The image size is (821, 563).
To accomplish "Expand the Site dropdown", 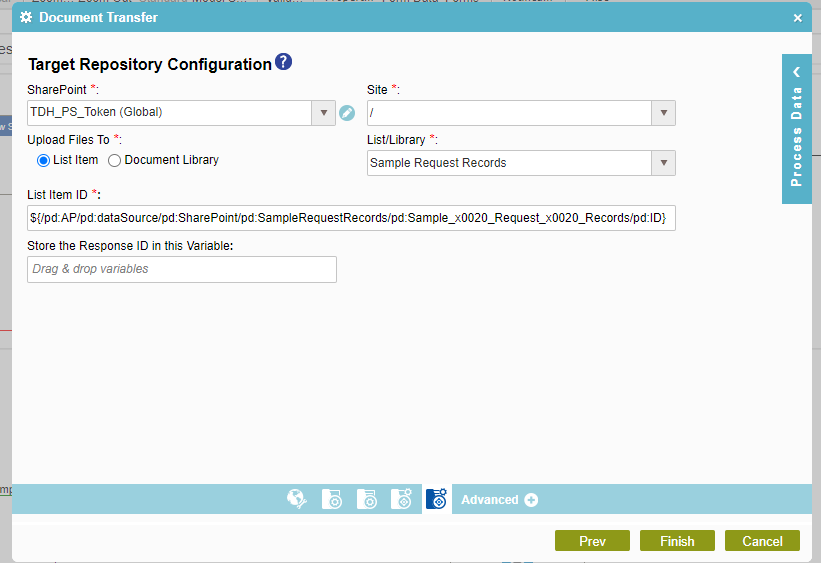I will 663,113.
